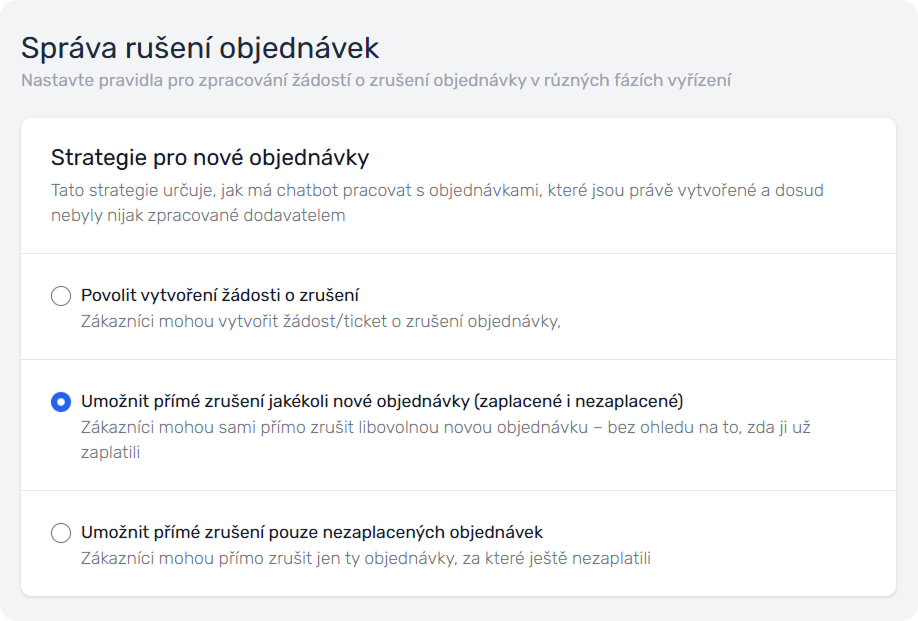Choose the "pouze nezaplacených objednávek" radio circle

(61, 533)
